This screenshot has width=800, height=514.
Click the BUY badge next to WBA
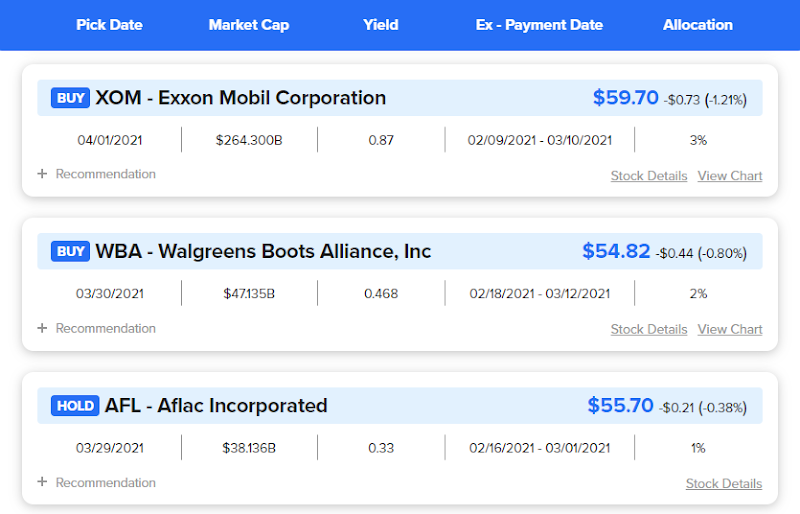point(71,251)
